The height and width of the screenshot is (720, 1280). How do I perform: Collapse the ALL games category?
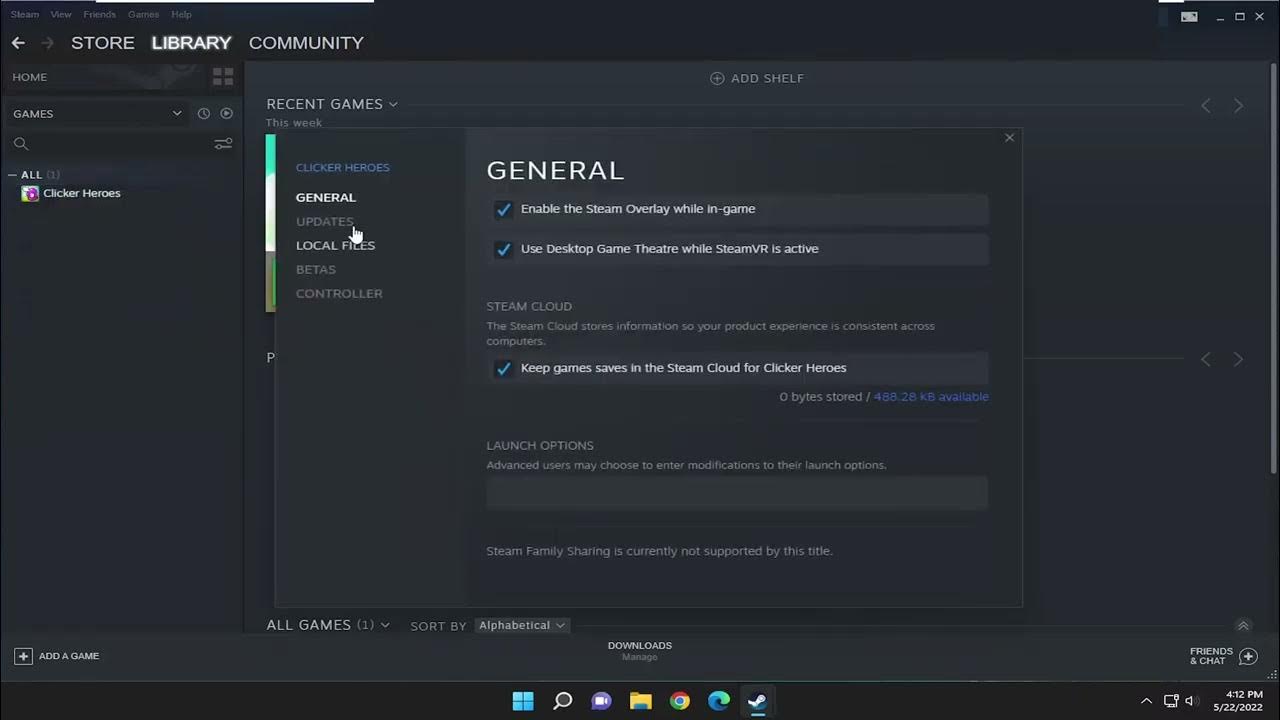point(12,175)
